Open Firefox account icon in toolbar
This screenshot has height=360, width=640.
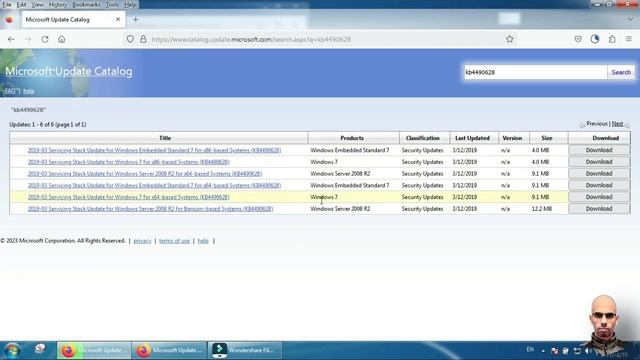595,39
